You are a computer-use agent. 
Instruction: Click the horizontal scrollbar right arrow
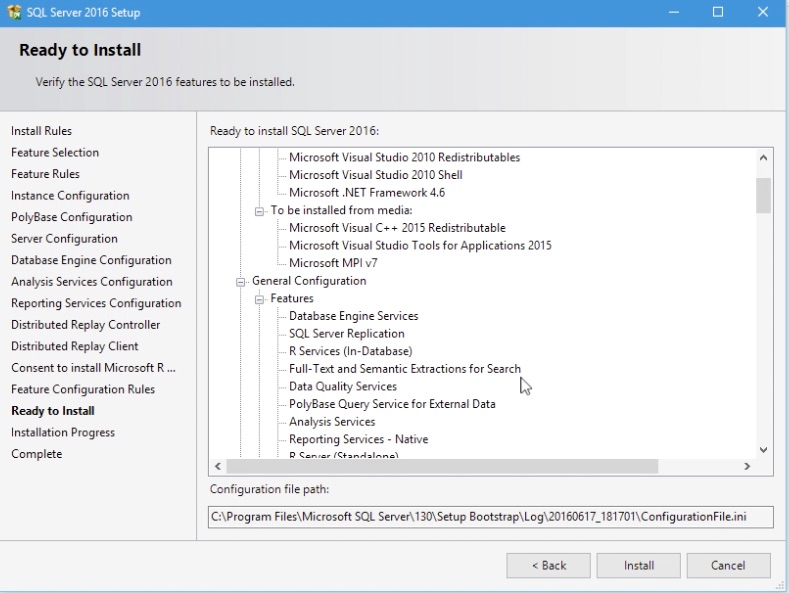pos(747,466)
